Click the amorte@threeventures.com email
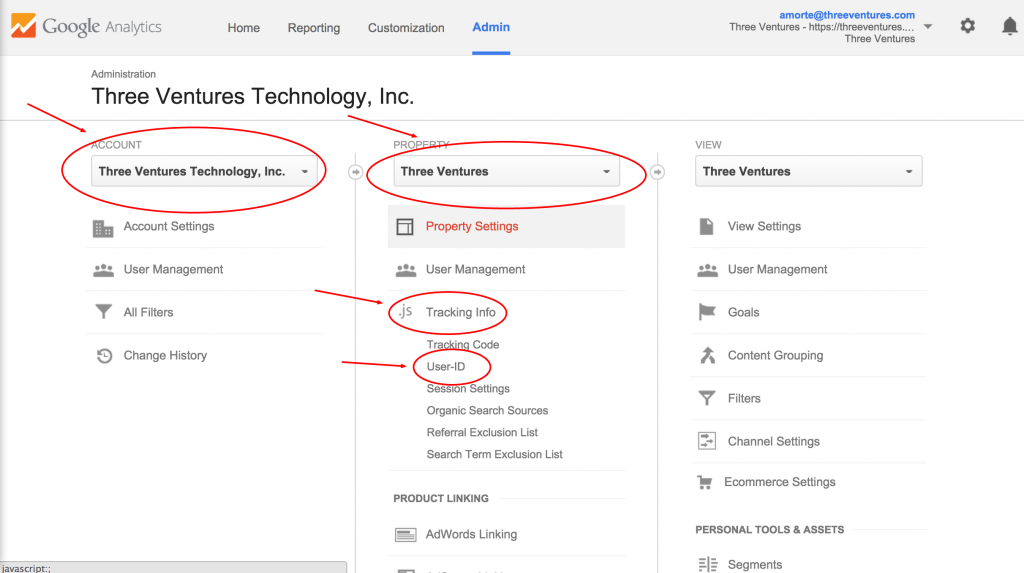Viewport: 1024px width, 573px height. [847, 14]
